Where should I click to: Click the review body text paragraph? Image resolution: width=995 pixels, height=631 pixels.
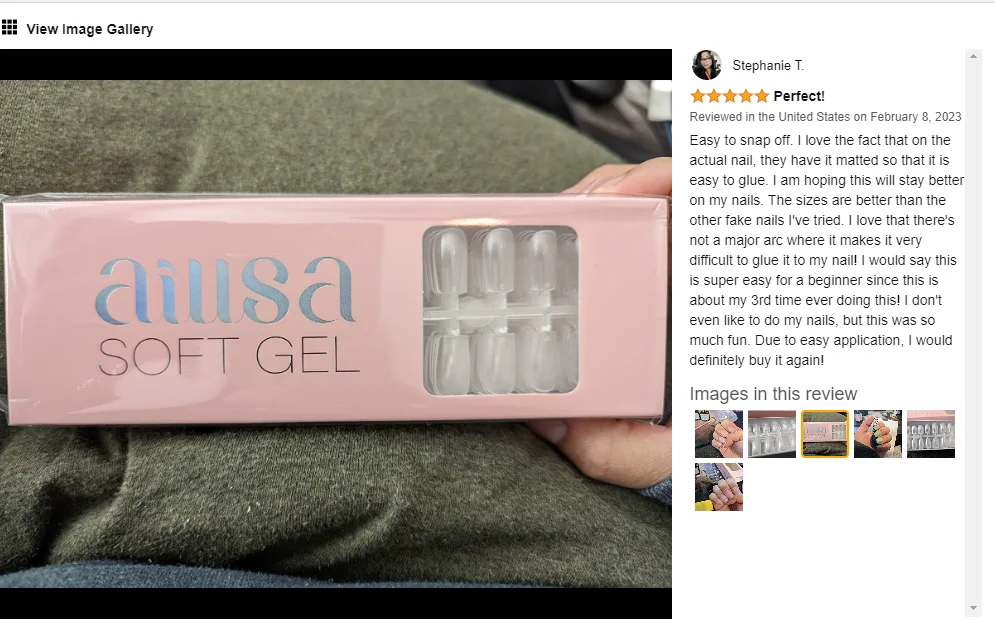pos(826,250)
